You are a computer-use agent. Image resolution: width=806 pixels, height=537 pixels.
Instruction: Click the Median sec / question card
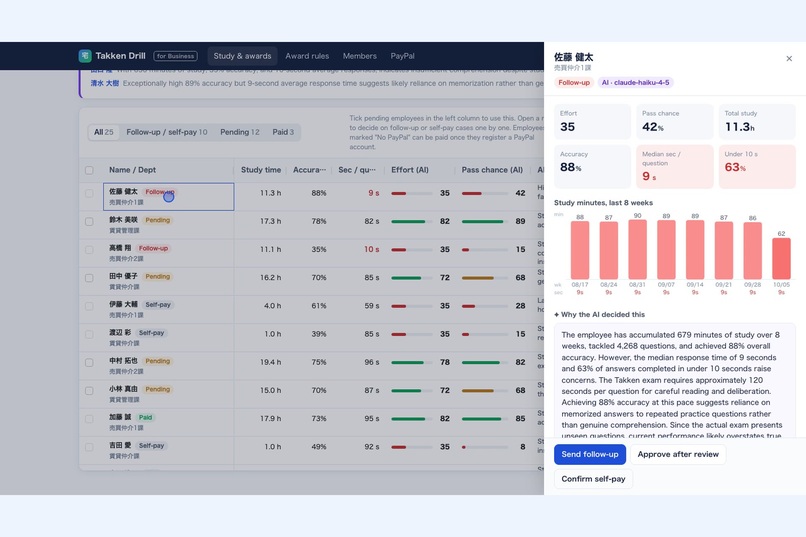click(x=674, y=166)
